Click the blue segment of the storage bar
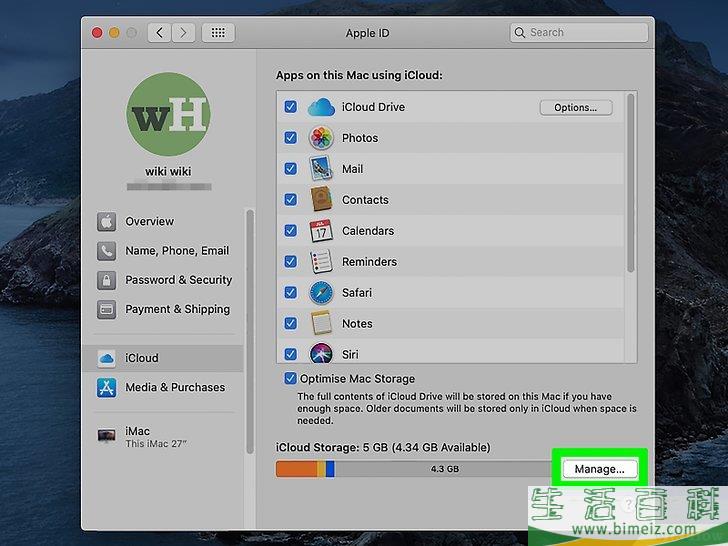Image resolution: width=728 pixels, height=546 pixels. tap(330, 469)
